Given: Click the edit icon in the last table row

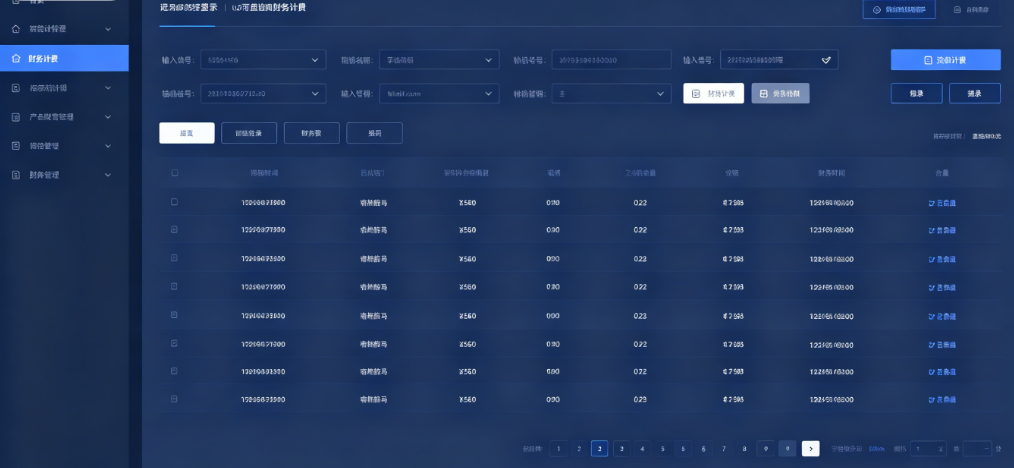Looking at the screenshot, I should tap(932, 399).
